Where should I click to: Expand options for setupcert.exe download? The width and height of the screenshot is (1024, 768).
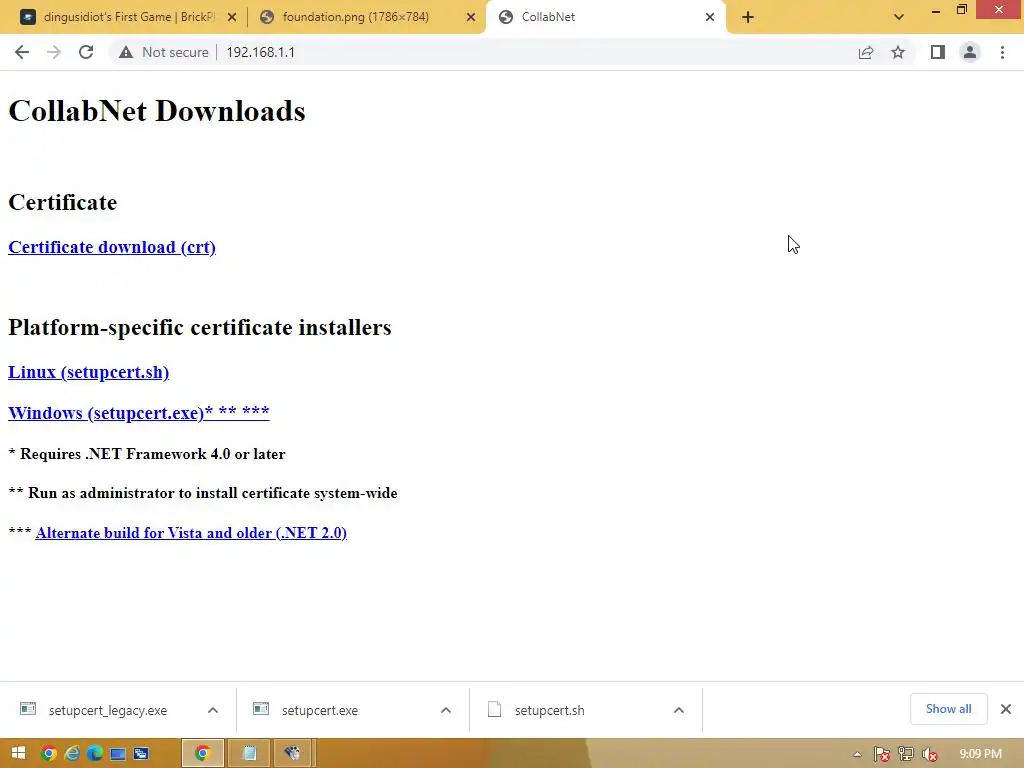click(446, 710)
